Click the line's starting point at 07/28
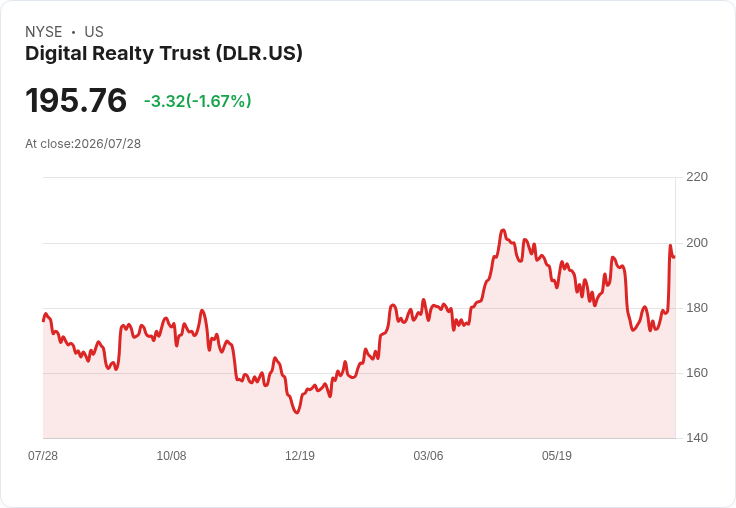736x508 pixels. [44, 321]
